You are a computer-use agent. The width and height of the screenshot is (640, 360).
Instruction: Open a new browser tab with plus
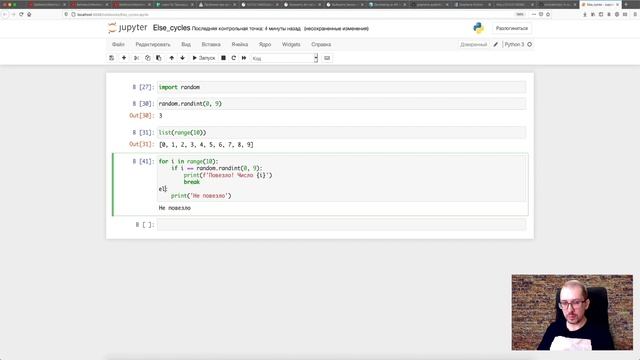[x=626, y=4]
